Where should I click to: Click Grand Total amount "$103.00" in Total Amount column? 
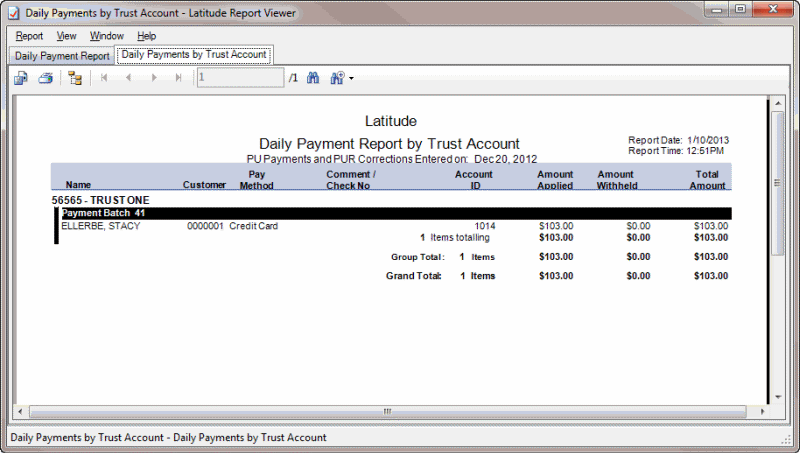point(711,276)
